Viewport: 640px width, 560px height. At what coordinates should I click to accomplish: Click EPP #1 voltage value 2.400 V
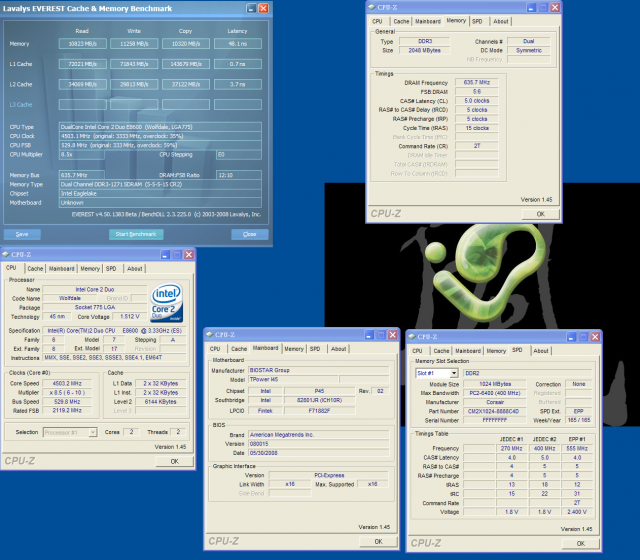click(x=577, y=512)
